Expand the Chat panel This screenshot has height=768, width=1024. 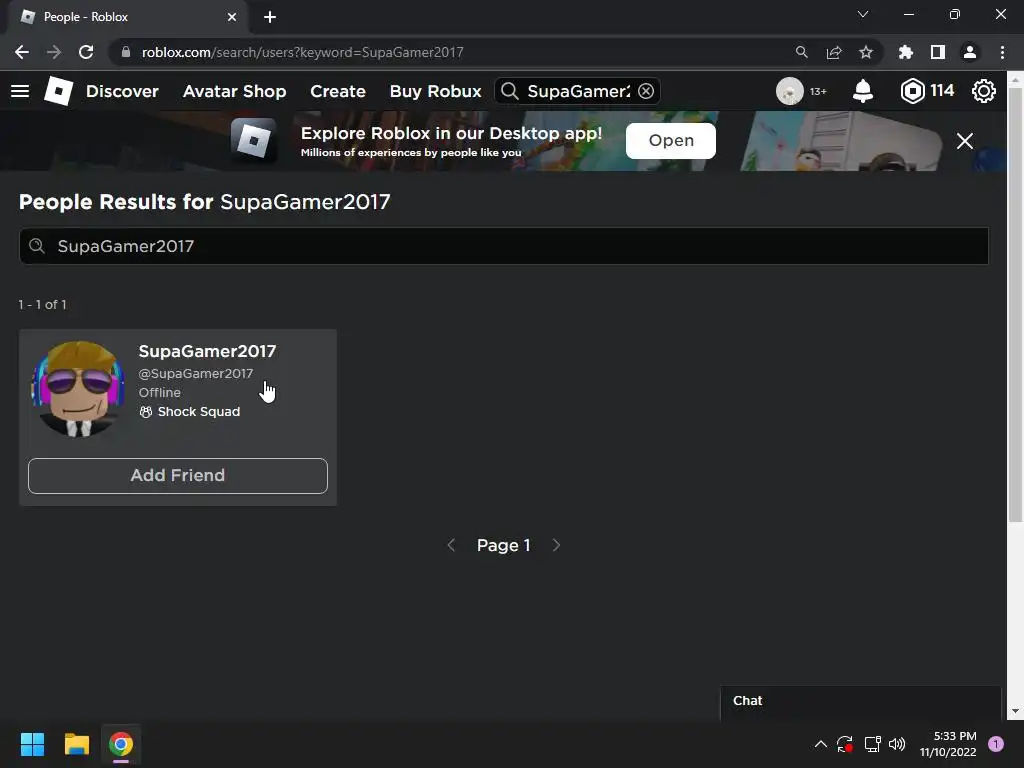pos(861,703)
